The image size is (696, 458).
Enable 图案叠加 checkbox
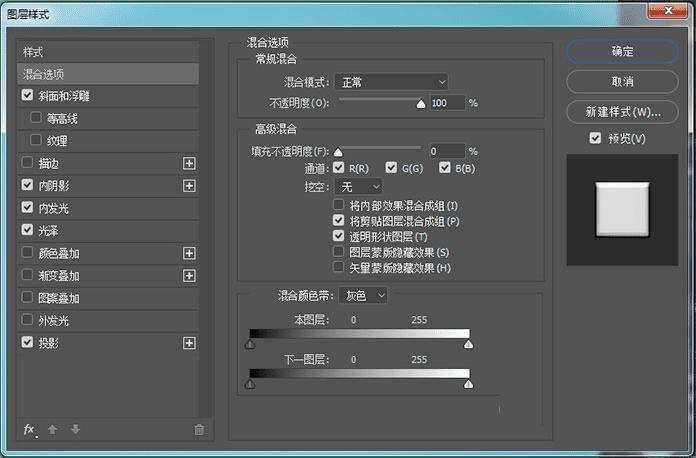pyautogui.click(x=27, y=297)
